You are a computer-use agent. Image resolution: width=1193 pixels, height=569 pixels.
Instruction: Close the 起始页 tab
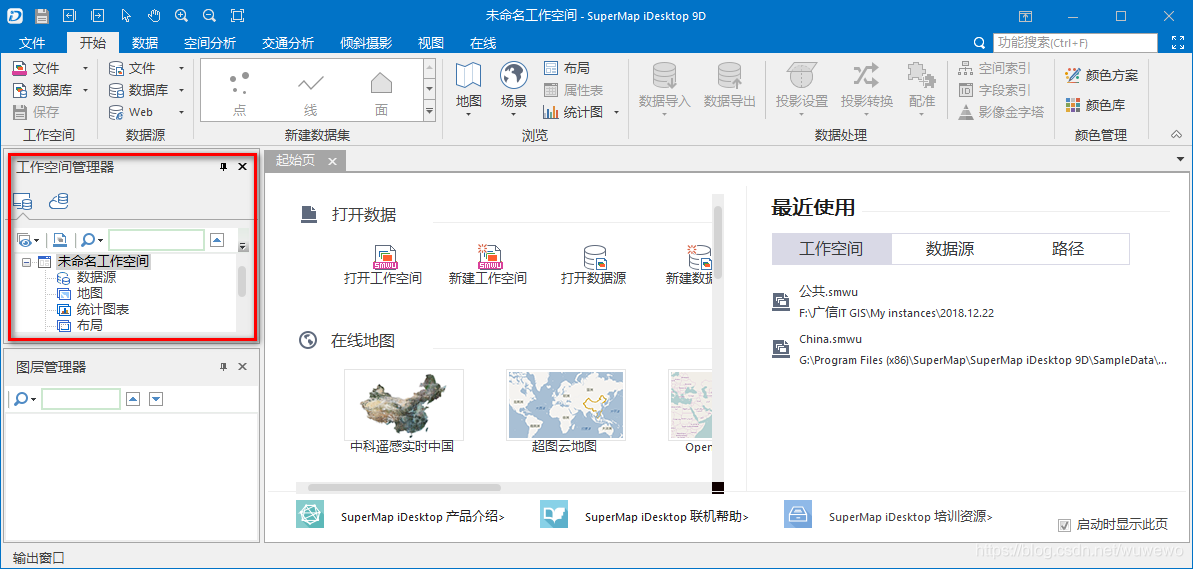coord(332,161)
